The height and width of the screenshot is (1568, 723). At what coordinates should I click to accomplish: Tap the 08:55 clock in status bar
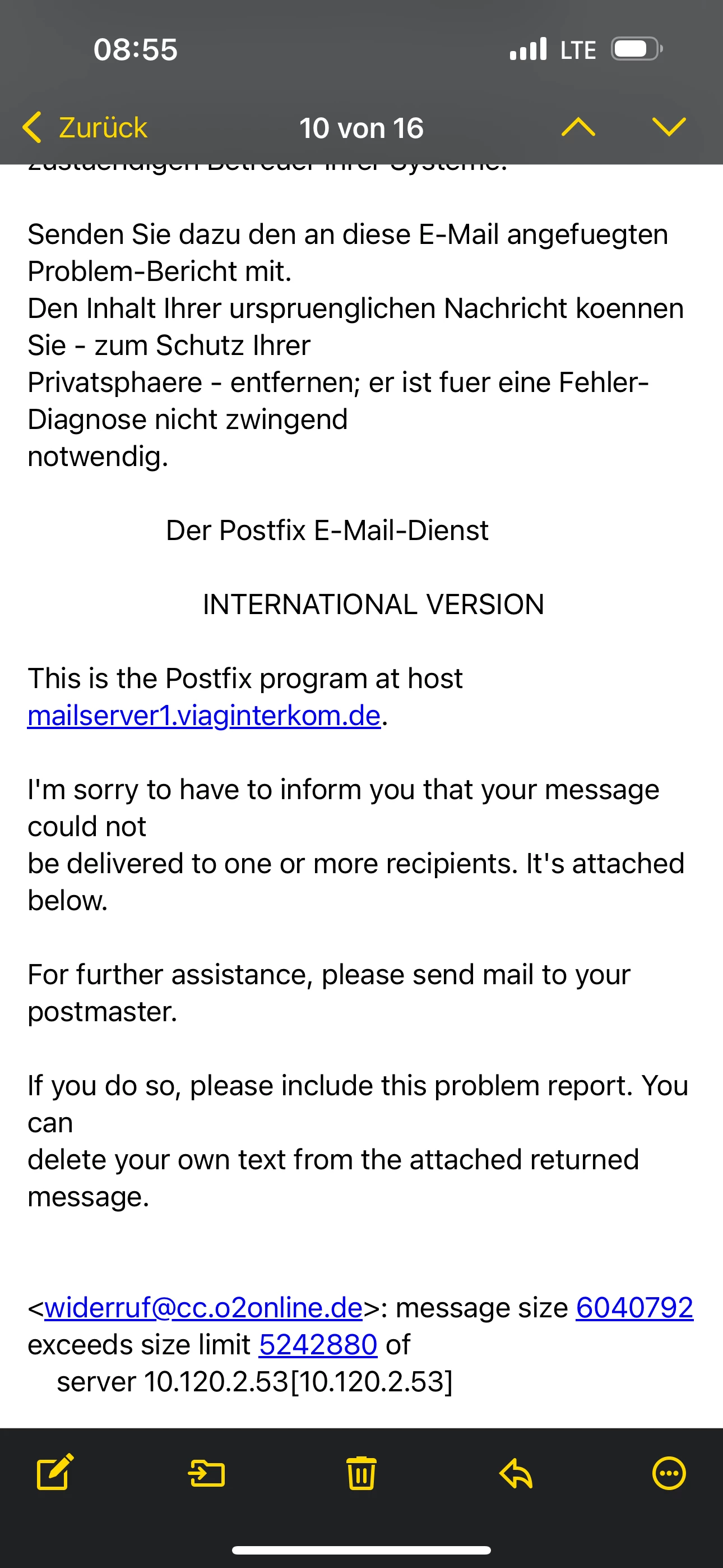(x=135, y=49)
